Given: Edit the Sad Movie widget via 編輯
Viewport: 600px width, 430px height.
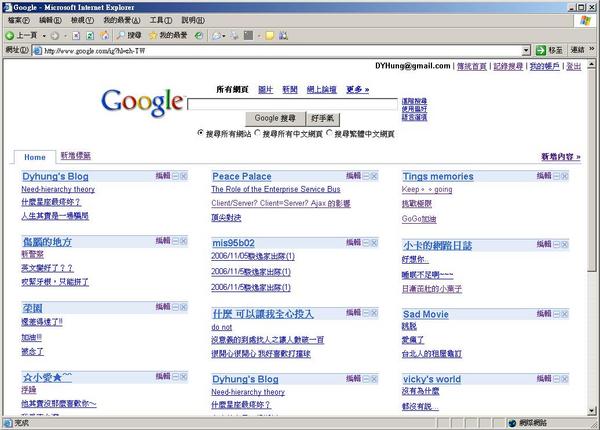Looking at the screenshot, I should click(544, 314).
